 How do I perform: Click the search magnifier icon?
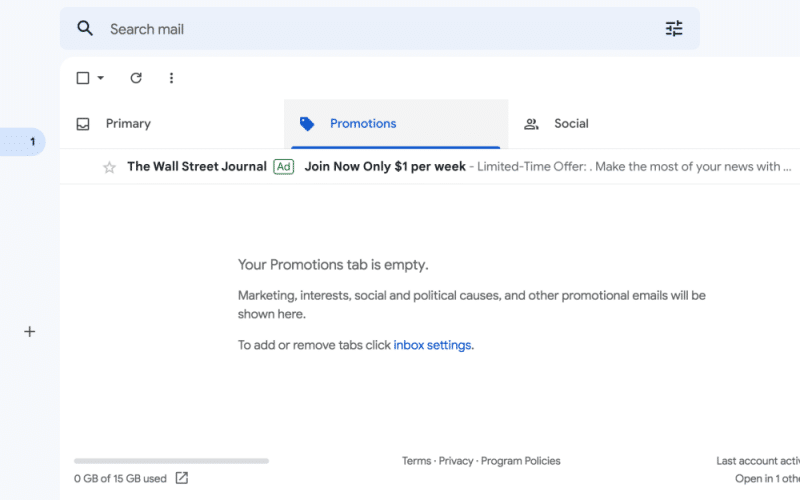[85, 29]
